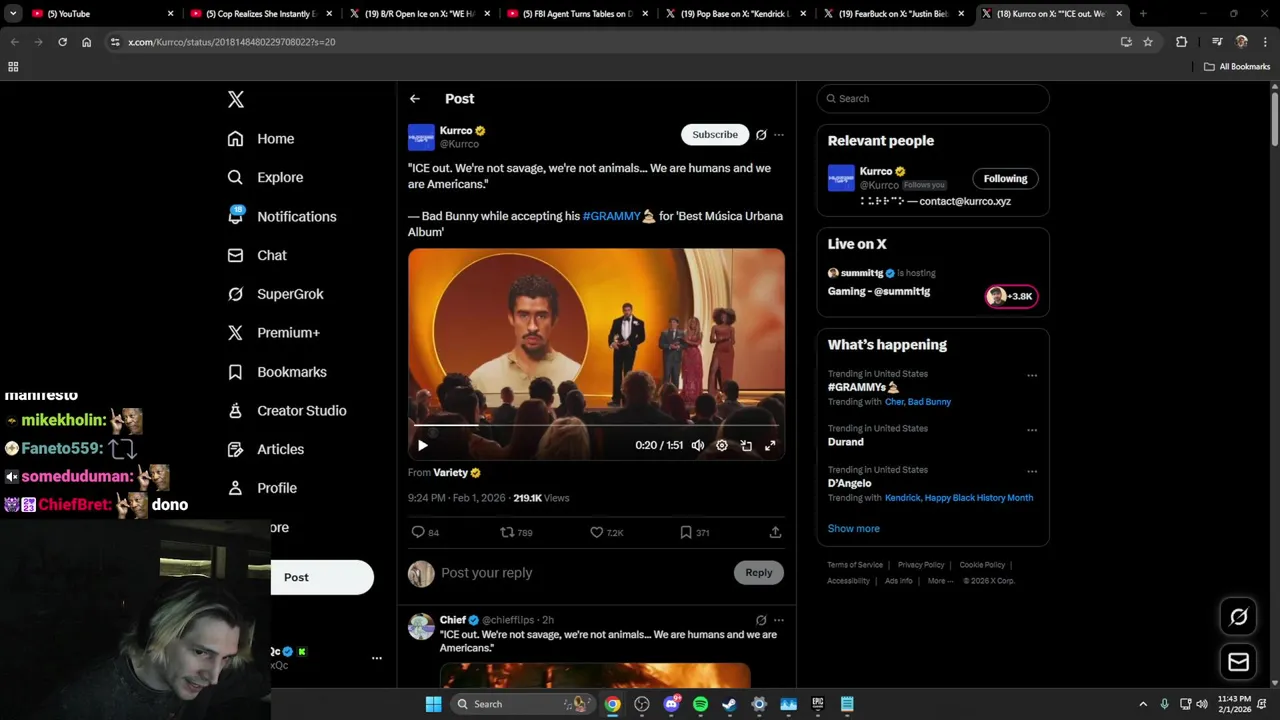
Task: Bookmark this page with star icon
Action: coord(1148,42)
